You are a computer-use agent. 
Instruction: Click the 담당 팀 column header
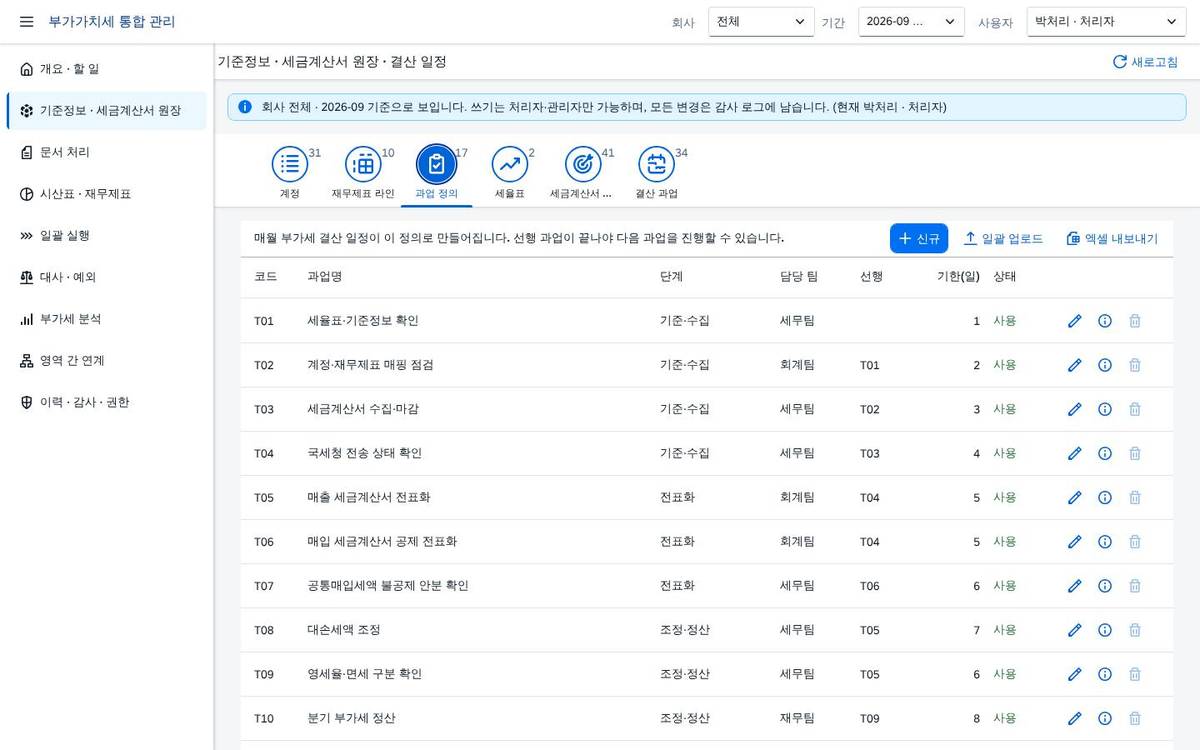(x=799, y=276)
